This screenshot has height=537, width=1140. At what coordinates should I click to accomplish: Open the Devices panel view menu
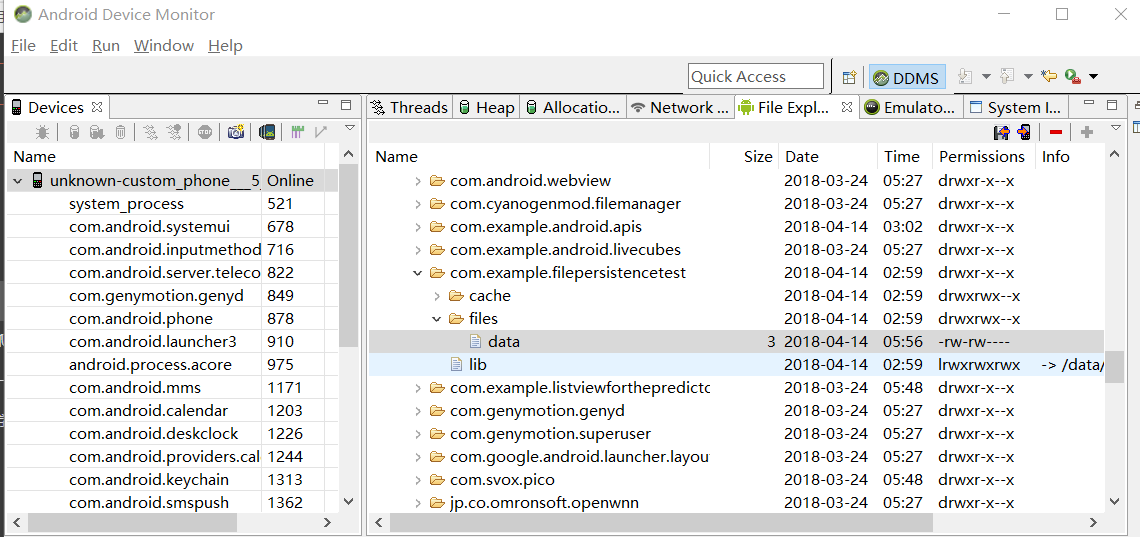coord(349,129)
